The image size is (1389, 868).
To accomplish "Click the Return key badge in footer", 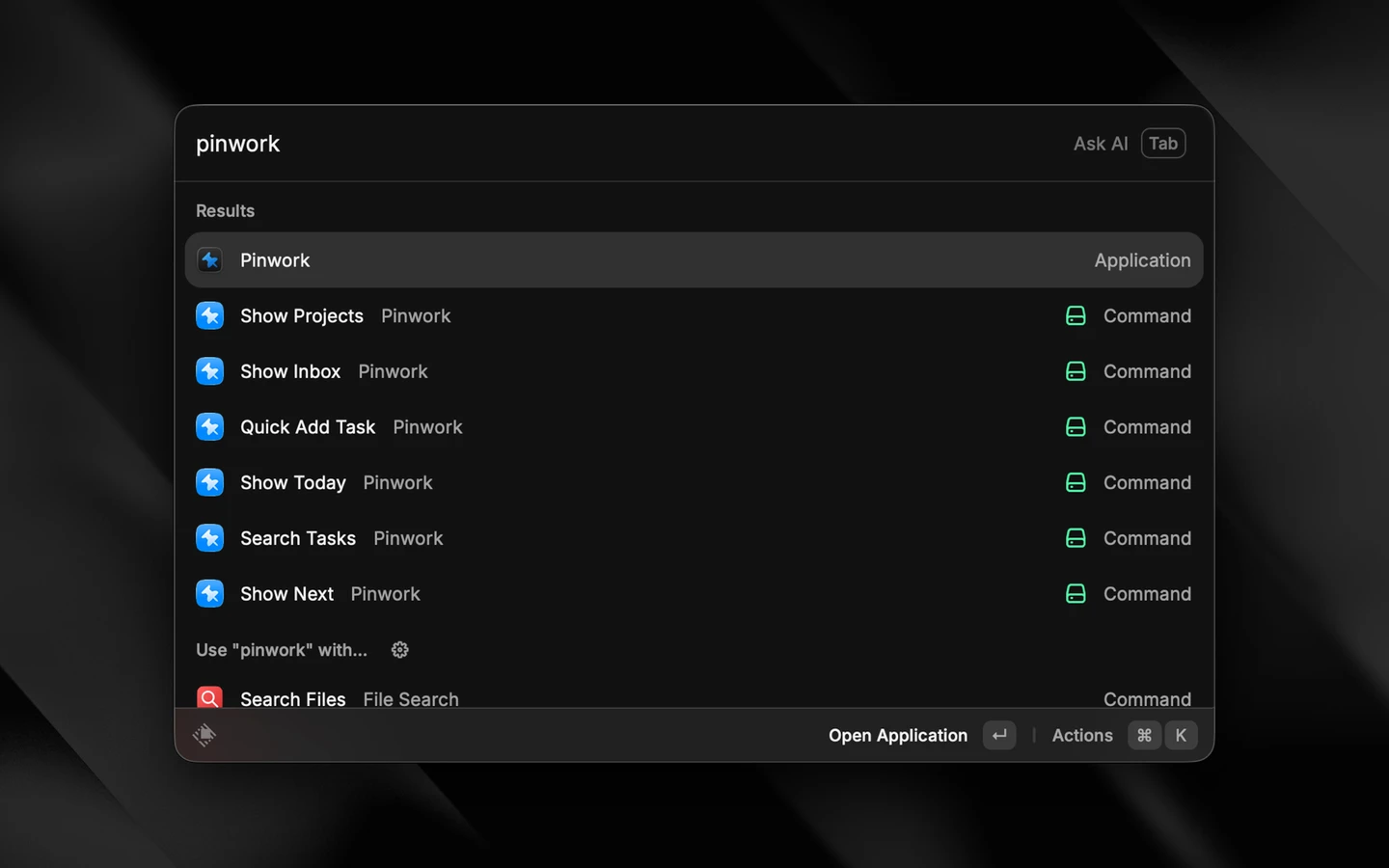I will [x=999, y=735].
